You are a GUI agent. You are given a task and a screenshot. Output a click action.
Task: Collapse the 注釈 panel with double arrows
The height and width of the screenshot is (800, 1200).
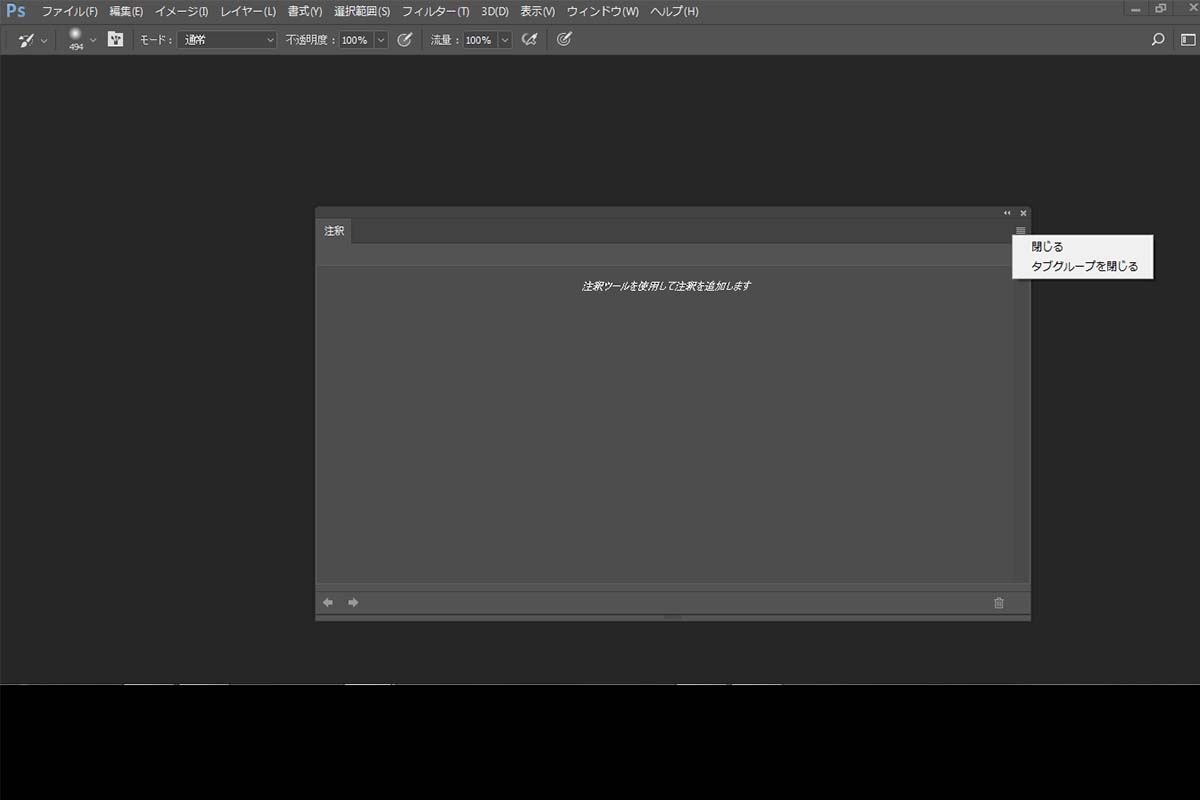click(1007, 213)
